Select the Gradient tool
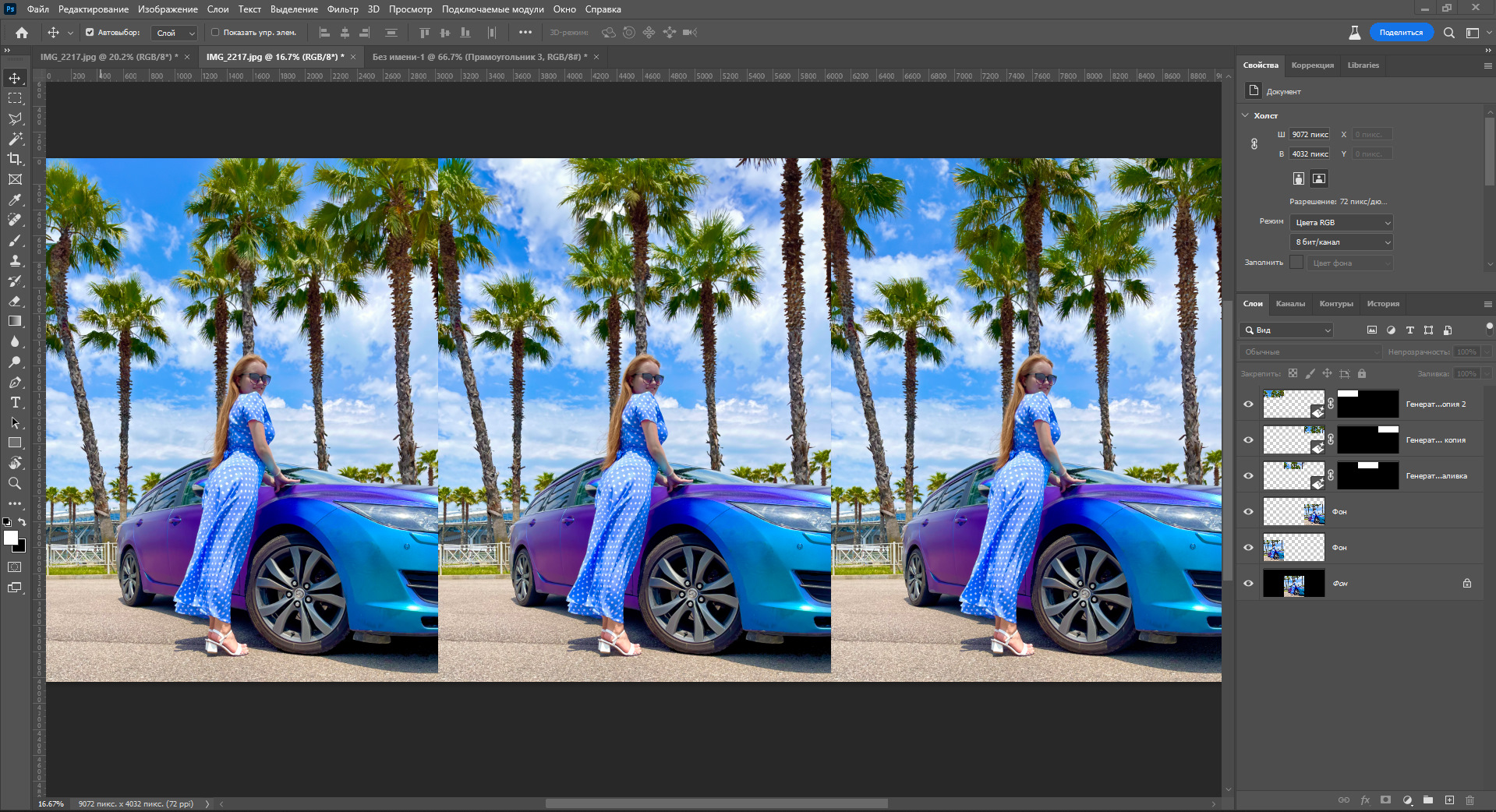This screenshot has width=1496, height=812. click(15, 321)
